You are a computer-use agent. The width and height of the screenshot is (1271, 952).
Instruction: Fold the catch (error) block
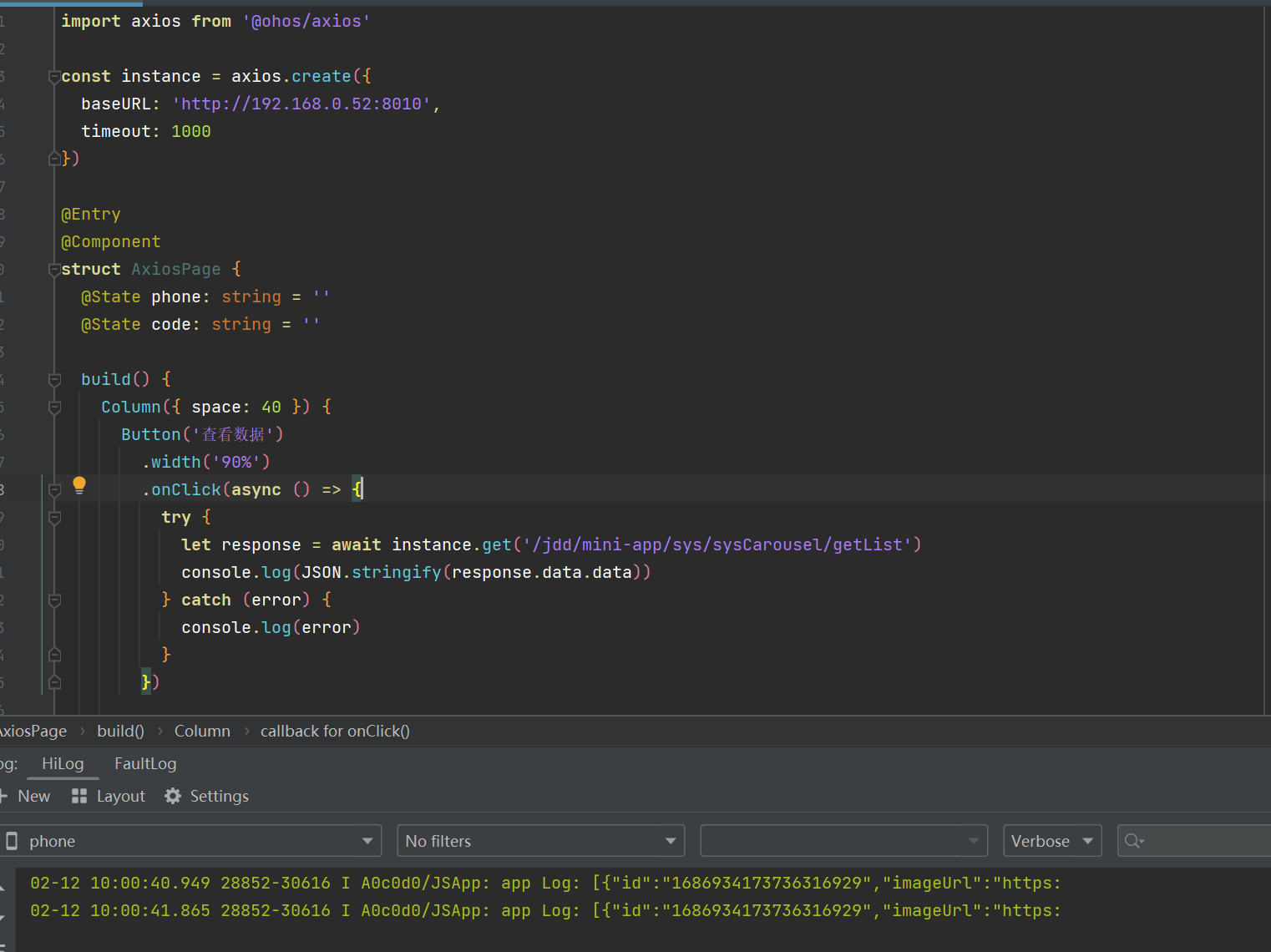[54, 600]
